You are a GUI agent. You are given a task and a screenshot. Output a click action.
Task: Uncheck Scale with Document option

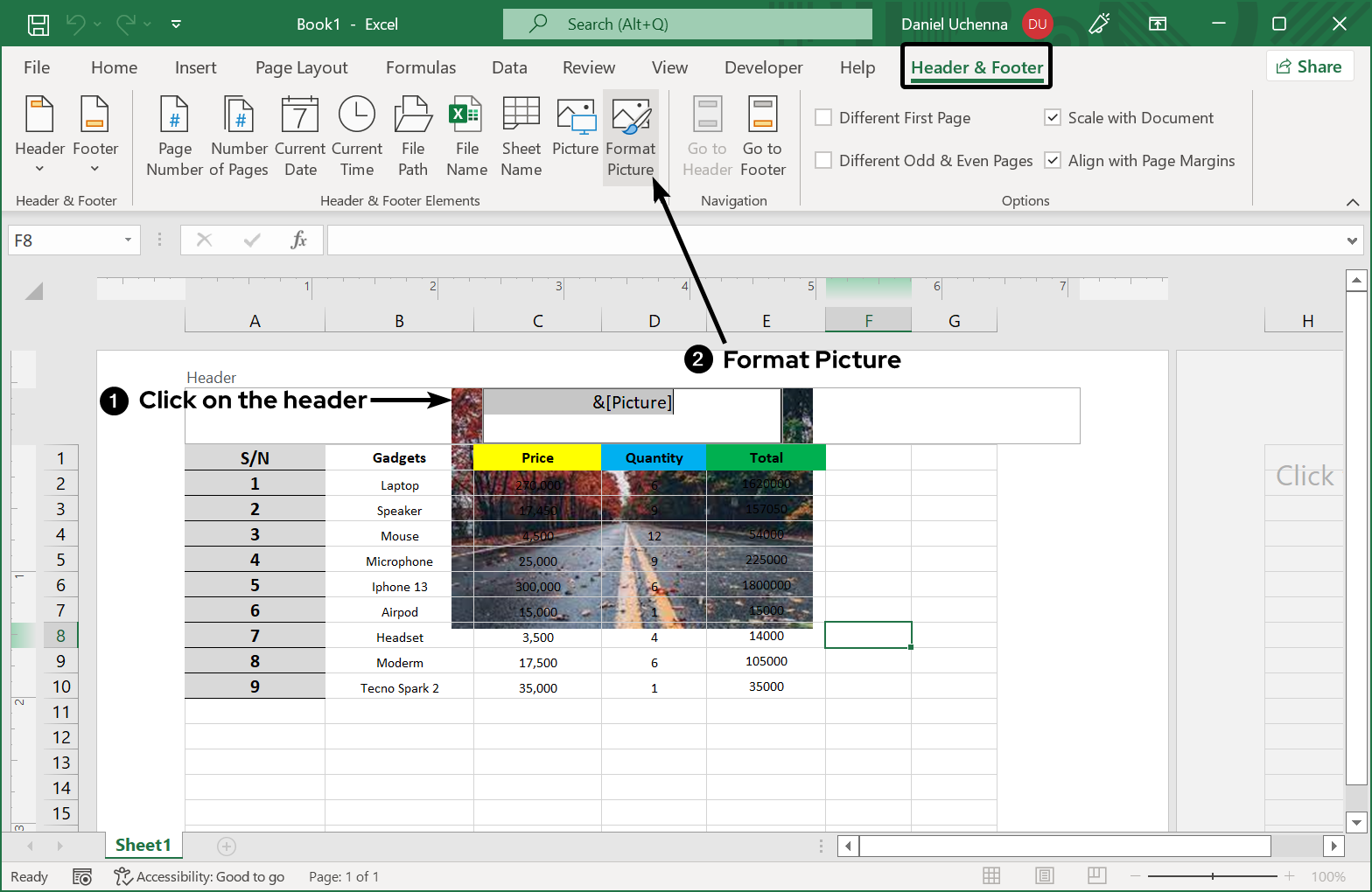click(x=1053, y=118)
